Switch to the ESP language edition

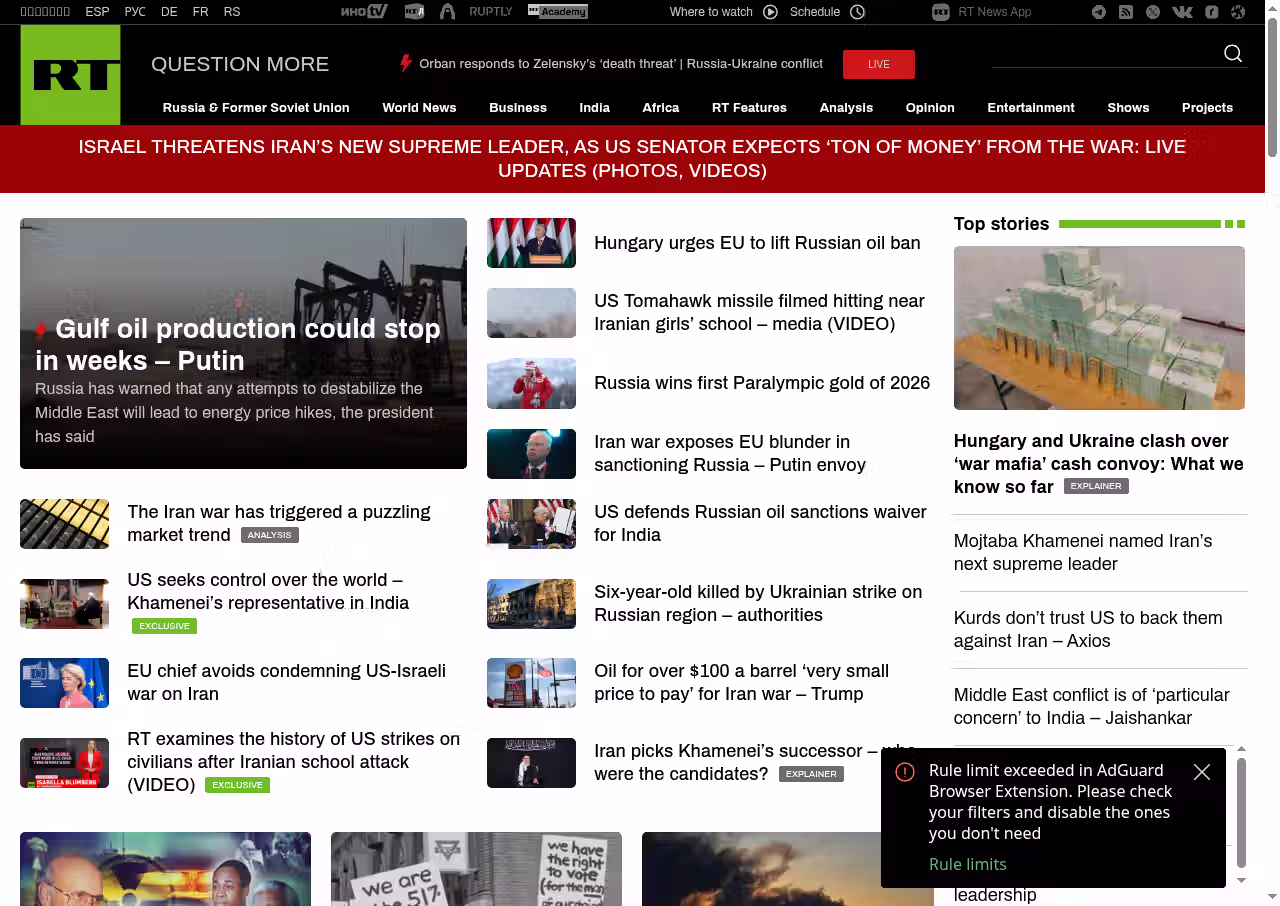(x=97, y=12)
